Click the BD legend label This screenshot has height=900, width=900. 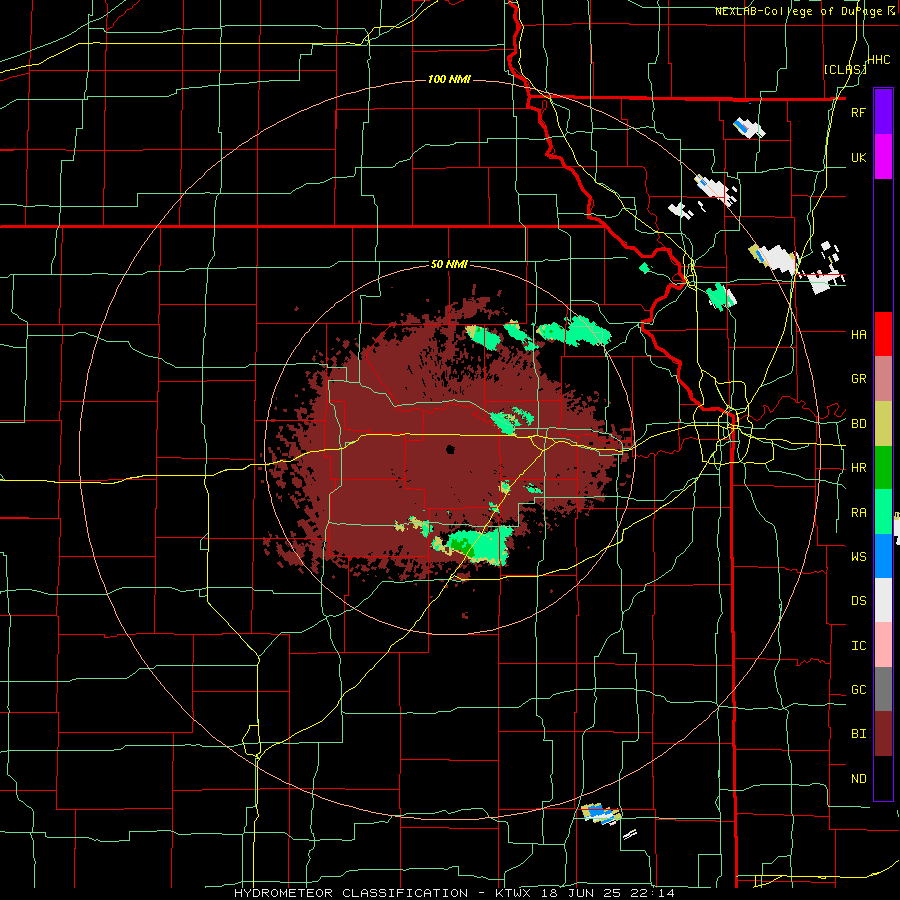pyautogui.click(x=858, y=424)
